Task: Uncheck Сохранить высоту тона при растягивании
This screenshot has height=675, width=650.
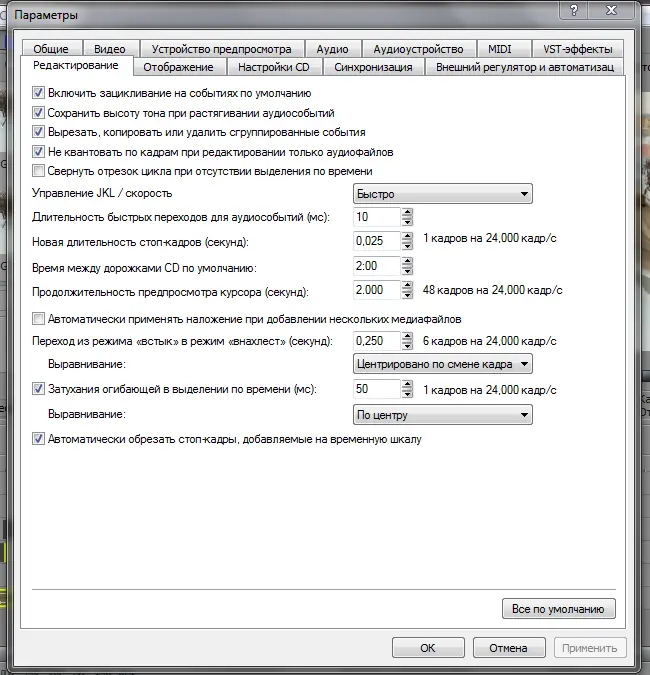Action: (x=38, y=112)
